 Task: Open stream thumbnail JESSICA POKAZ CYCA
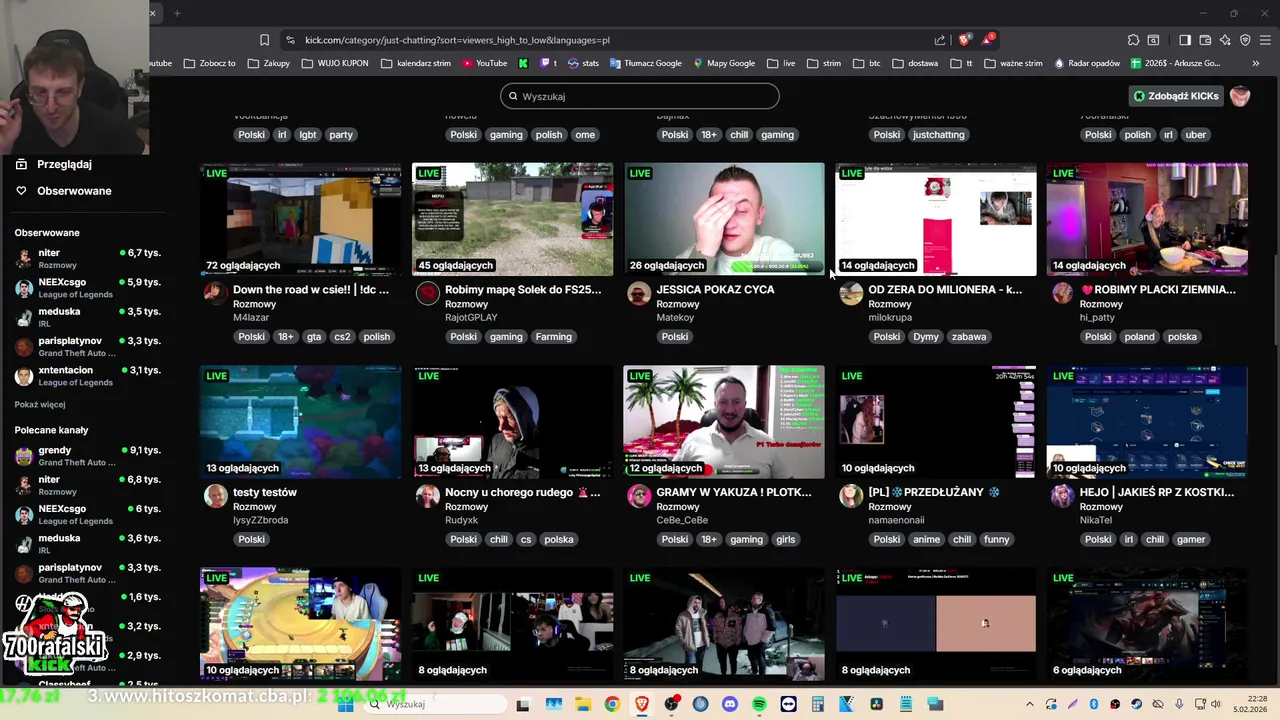[x=724, y=219]
